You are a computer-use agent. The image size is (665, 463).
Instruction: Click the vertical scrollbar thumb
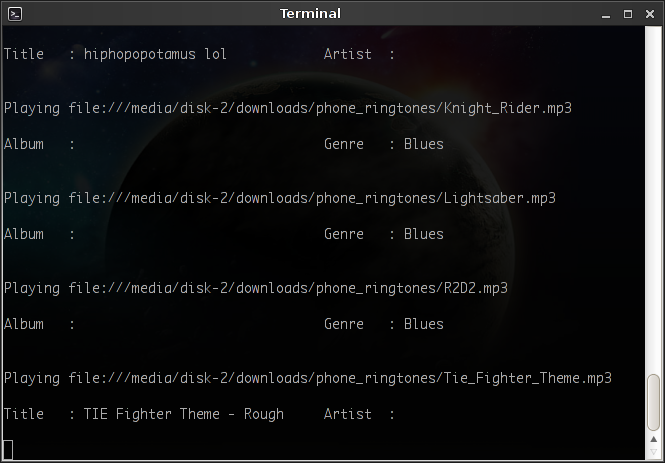click(x=654, y=402)
